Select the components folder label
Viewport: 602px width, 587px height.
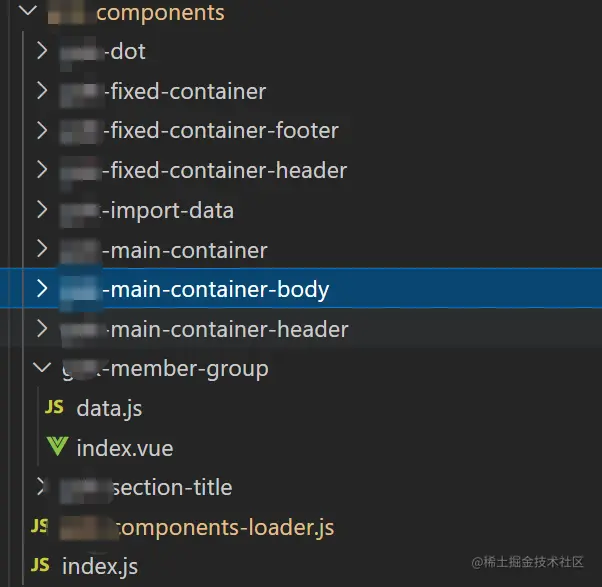pos(160,13)
